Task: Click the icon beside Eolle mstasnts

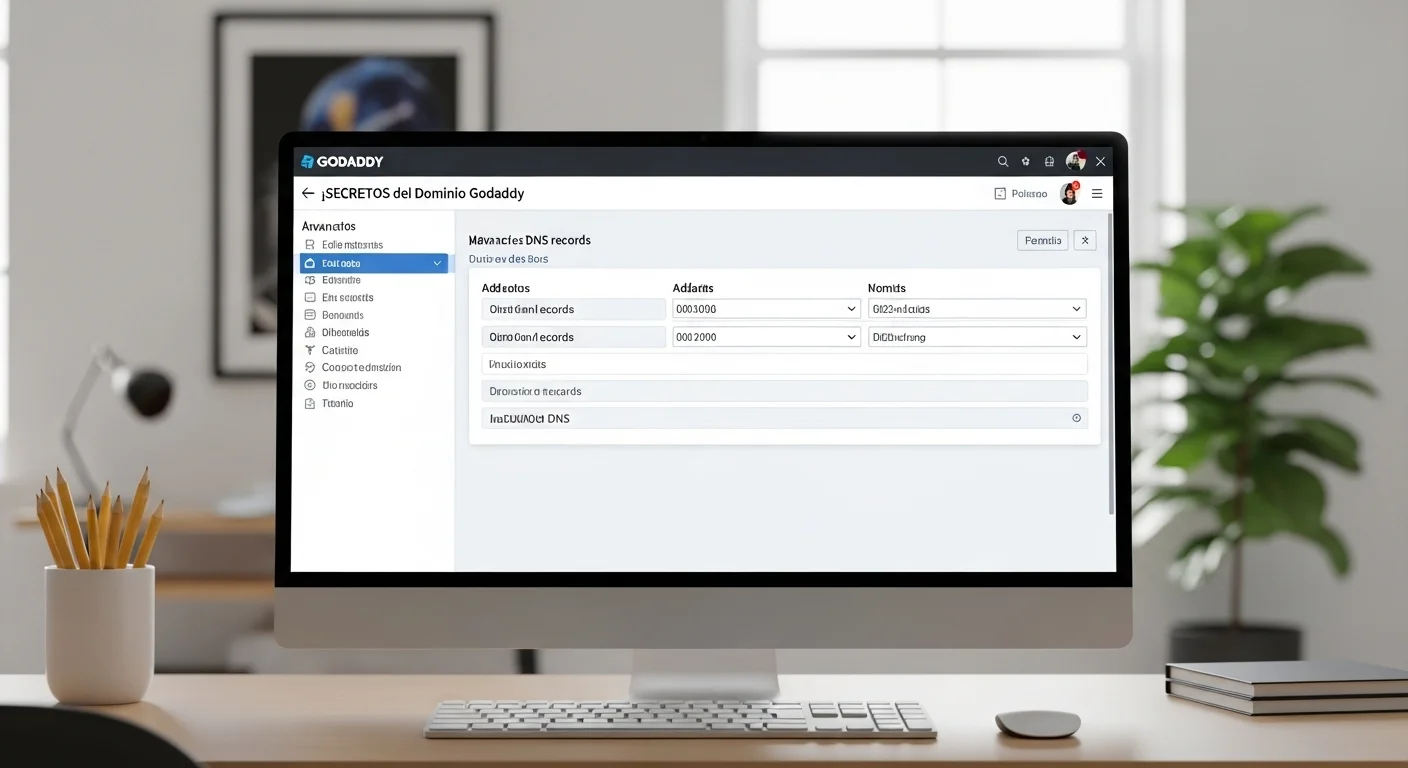Action: [310, 245]
